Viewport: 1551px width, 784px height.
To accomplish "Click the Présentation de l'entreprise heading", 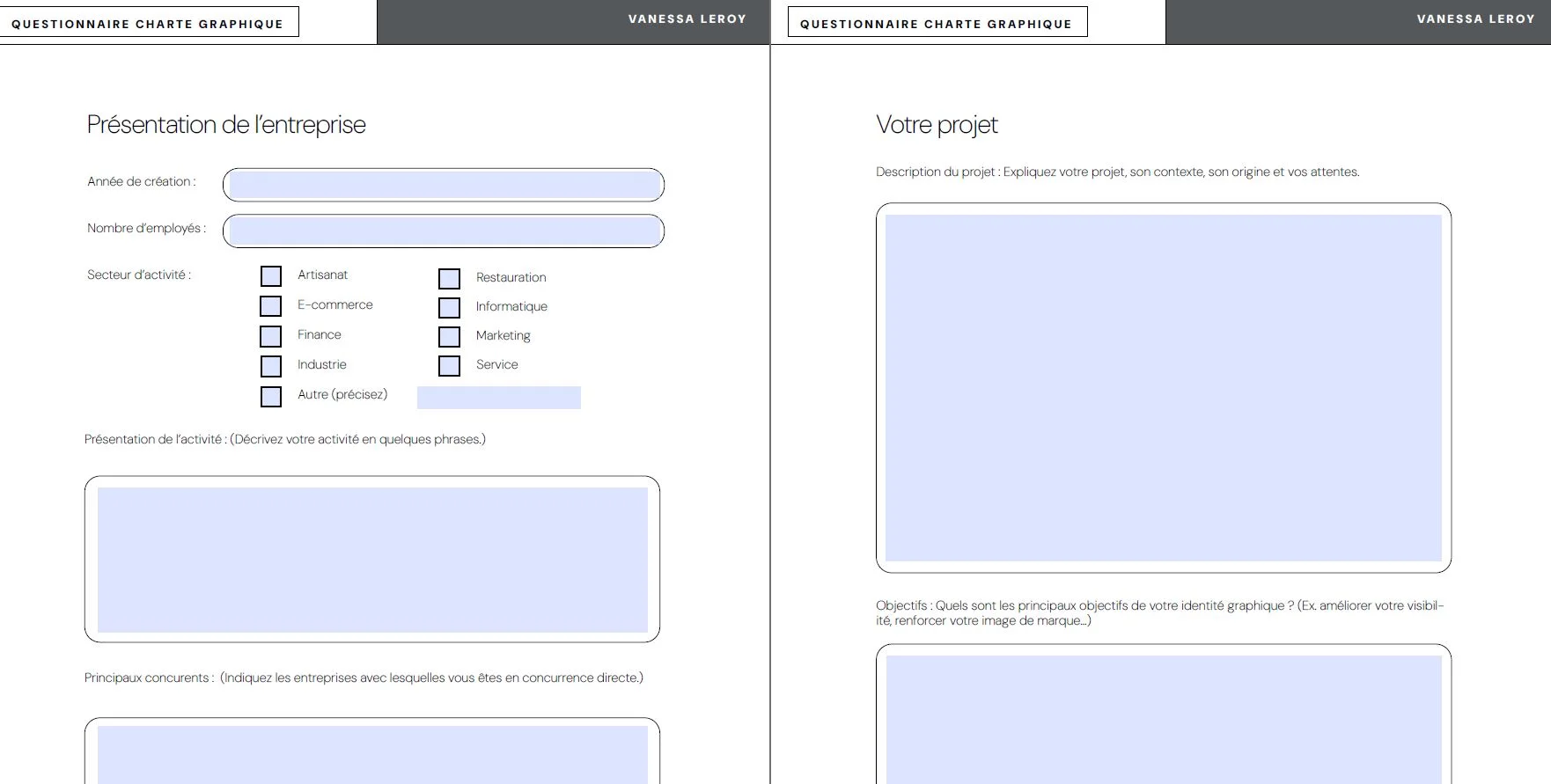I will point(226,125).
